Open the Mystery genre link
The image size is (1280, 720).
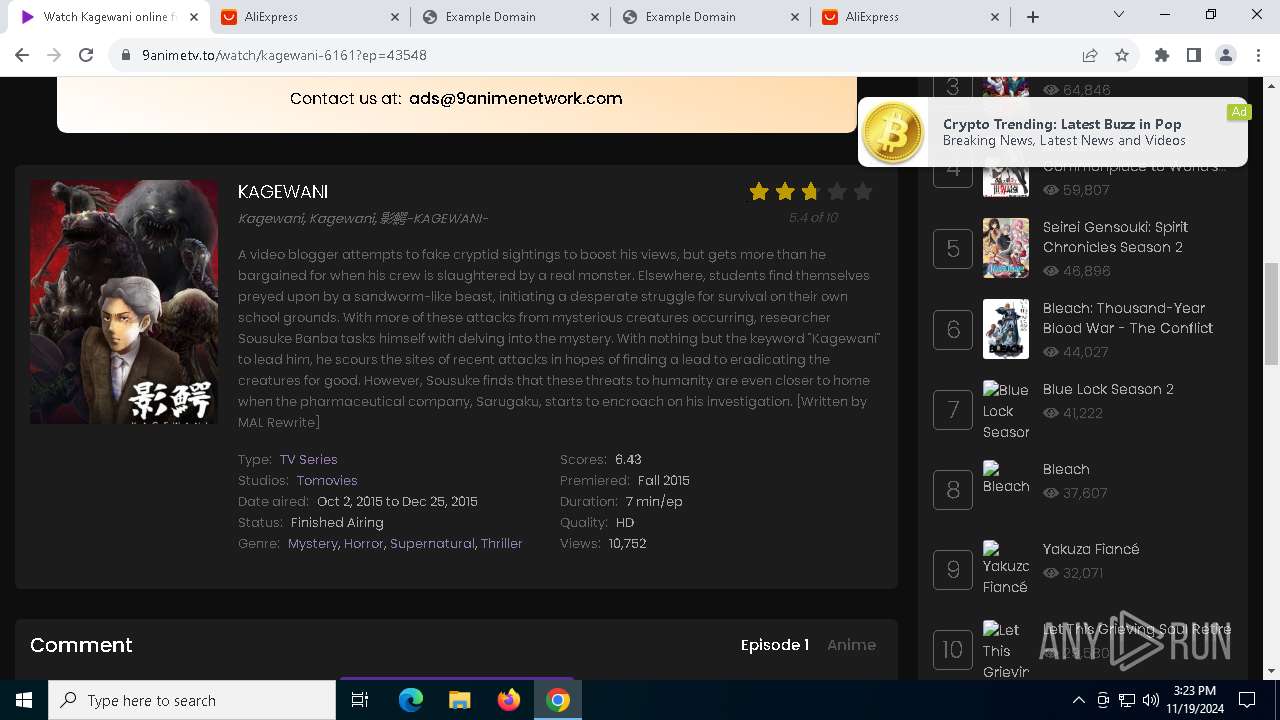[313, 543]
